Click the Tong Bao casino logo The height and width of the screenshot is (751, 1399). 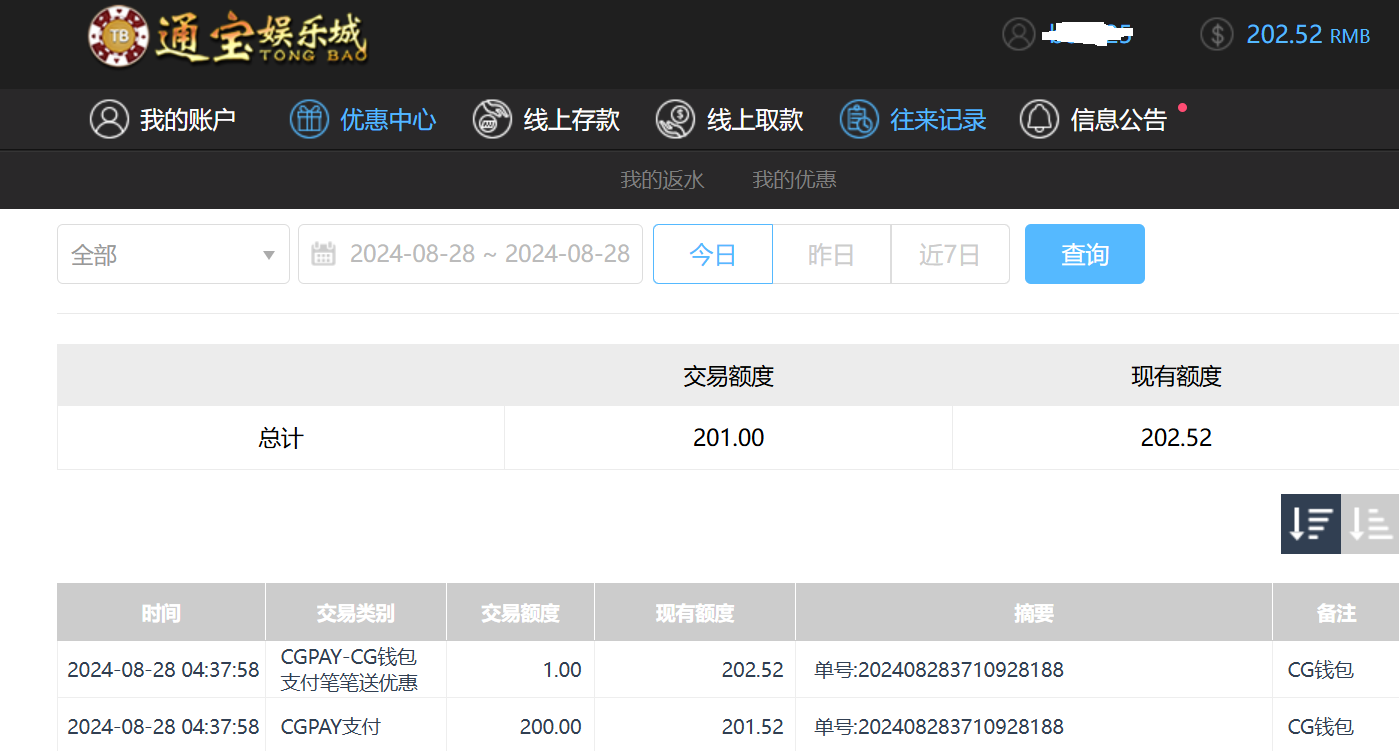[x=228, y=37]
